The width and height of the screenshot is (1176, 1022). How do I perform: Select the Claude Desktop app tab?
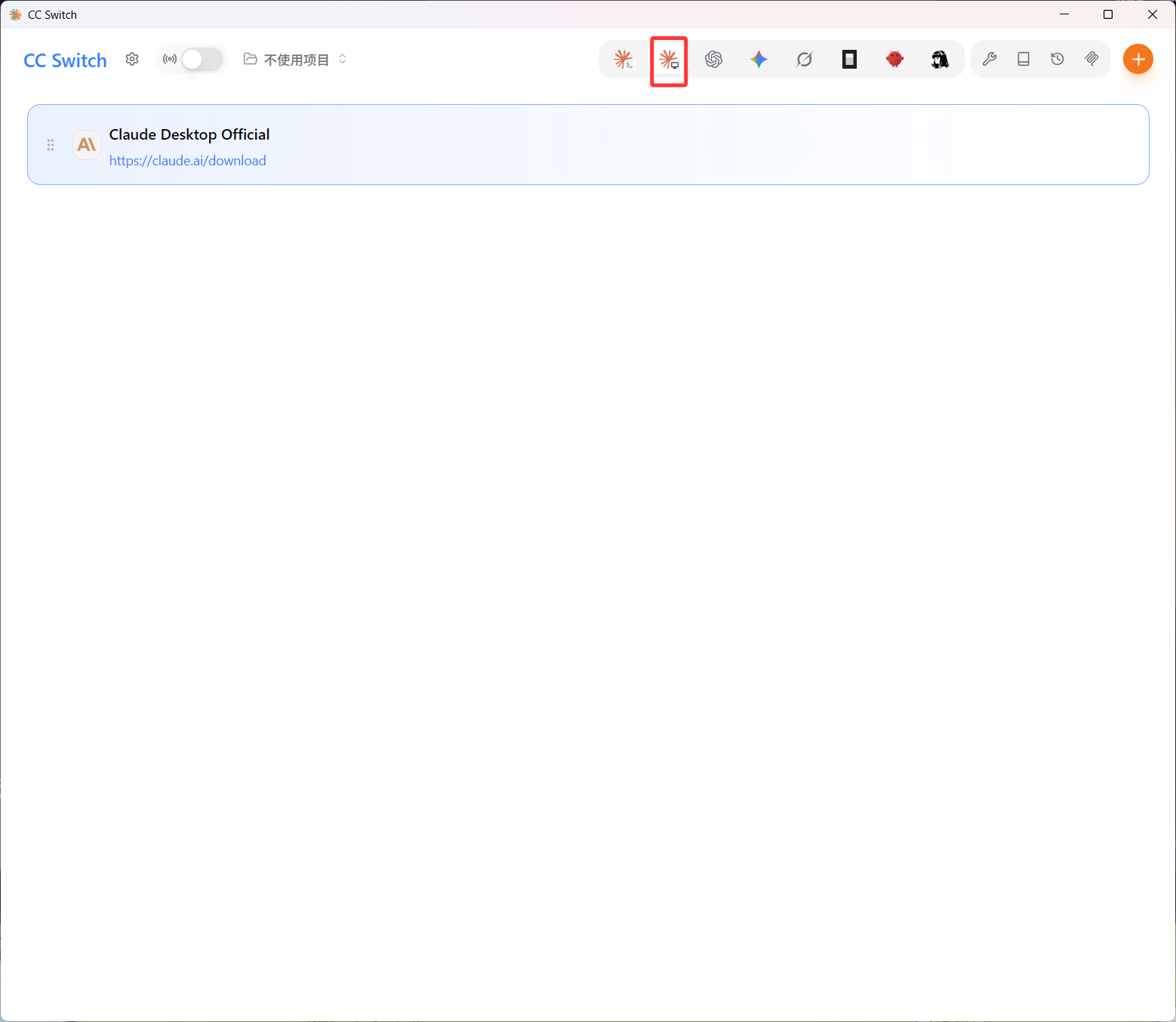[x=669, y=59]
